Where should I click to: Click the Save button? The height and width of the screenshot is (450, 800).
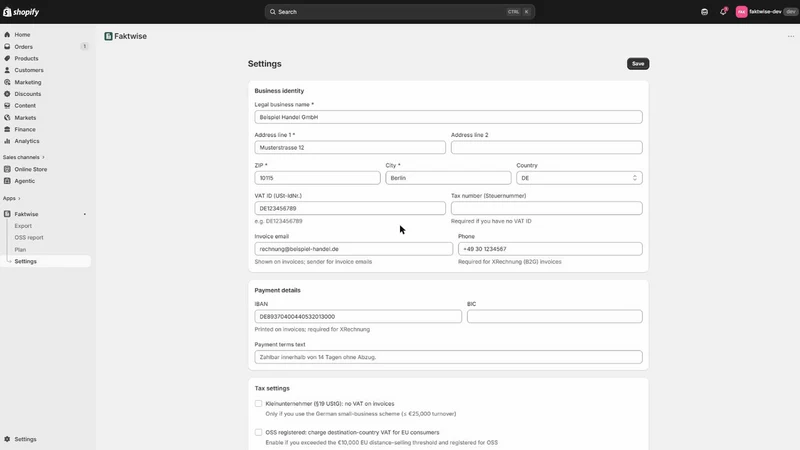point(638,64)
